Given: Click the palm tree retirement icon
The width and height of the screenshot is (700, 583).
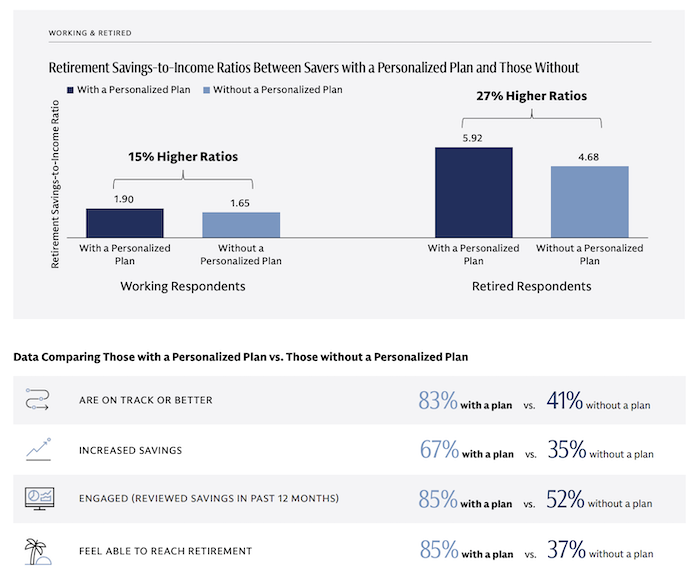Looking at the screenshot, I should click(36, 549).
